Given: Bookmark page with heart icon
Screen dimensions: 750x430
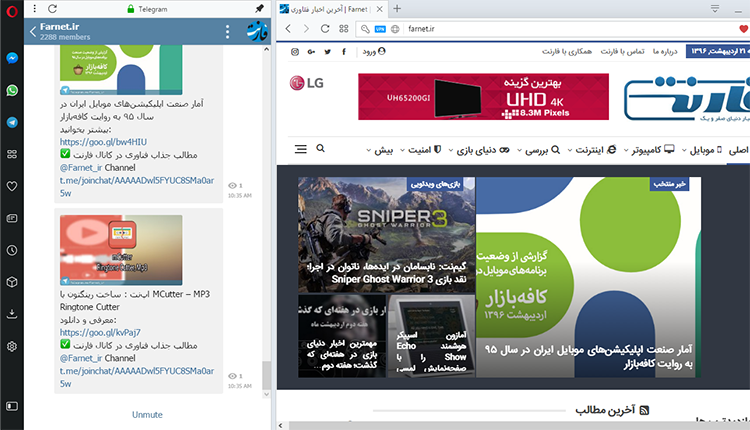Looking at the screenshot, I should click(x=744, y=29).
